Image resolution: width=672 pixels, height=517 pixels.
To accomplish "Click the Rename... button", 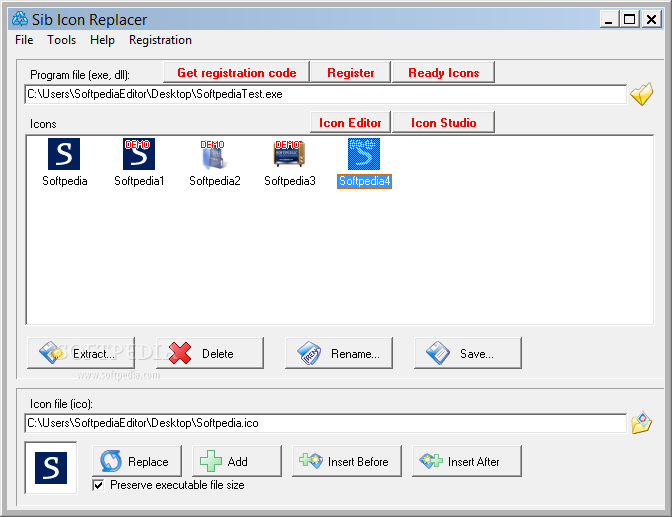I will pos(339,353).
